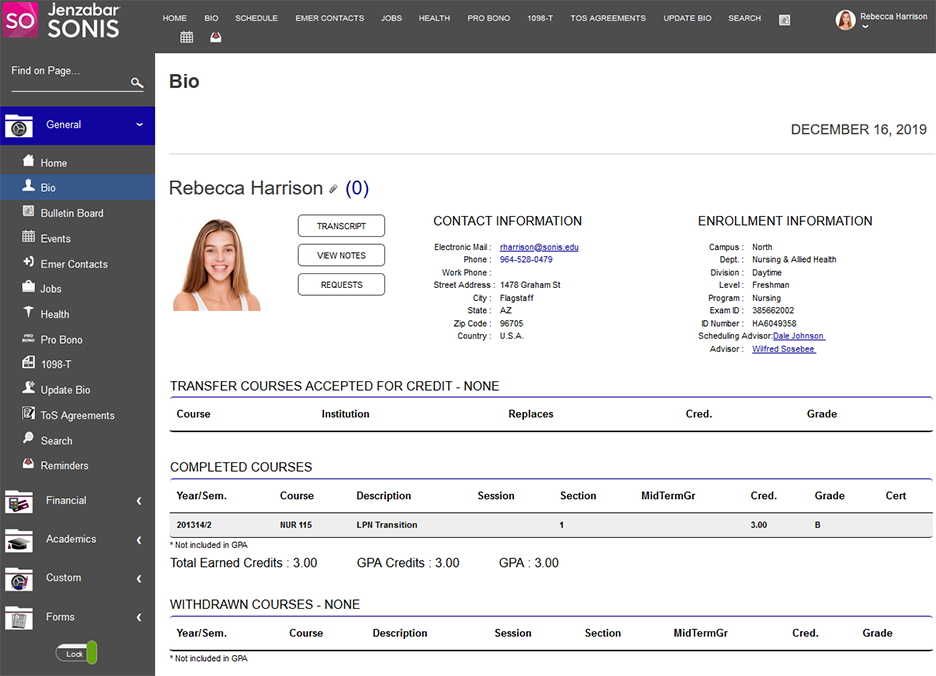Select Pro Bono in the top menu
This screenshot has width=936, height=676.
pyautogui.click(x=488, y=18)
